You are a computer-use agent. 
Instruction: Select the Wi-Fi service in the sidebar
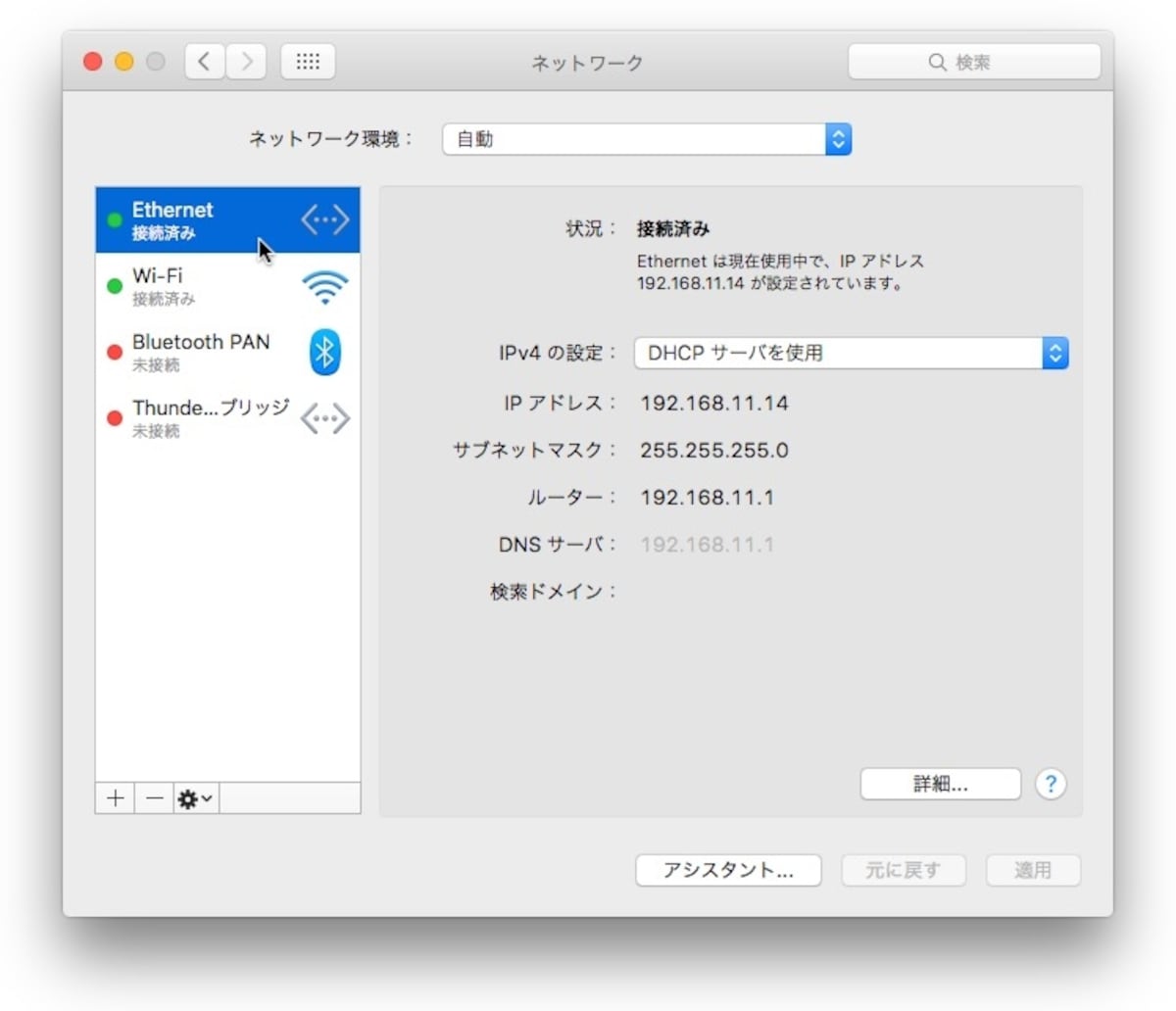pos(227,286)
